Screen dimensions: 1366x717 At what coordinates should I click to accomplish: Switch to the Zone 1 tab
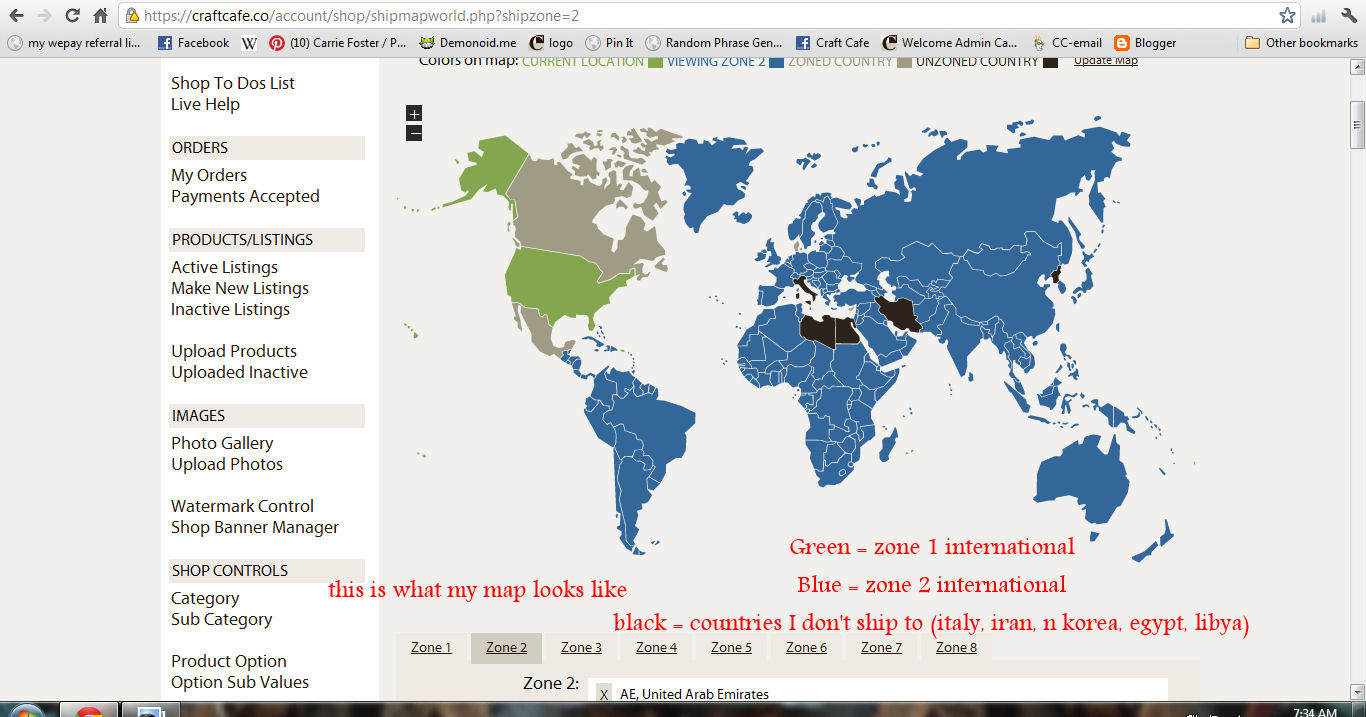click(431, 647)
